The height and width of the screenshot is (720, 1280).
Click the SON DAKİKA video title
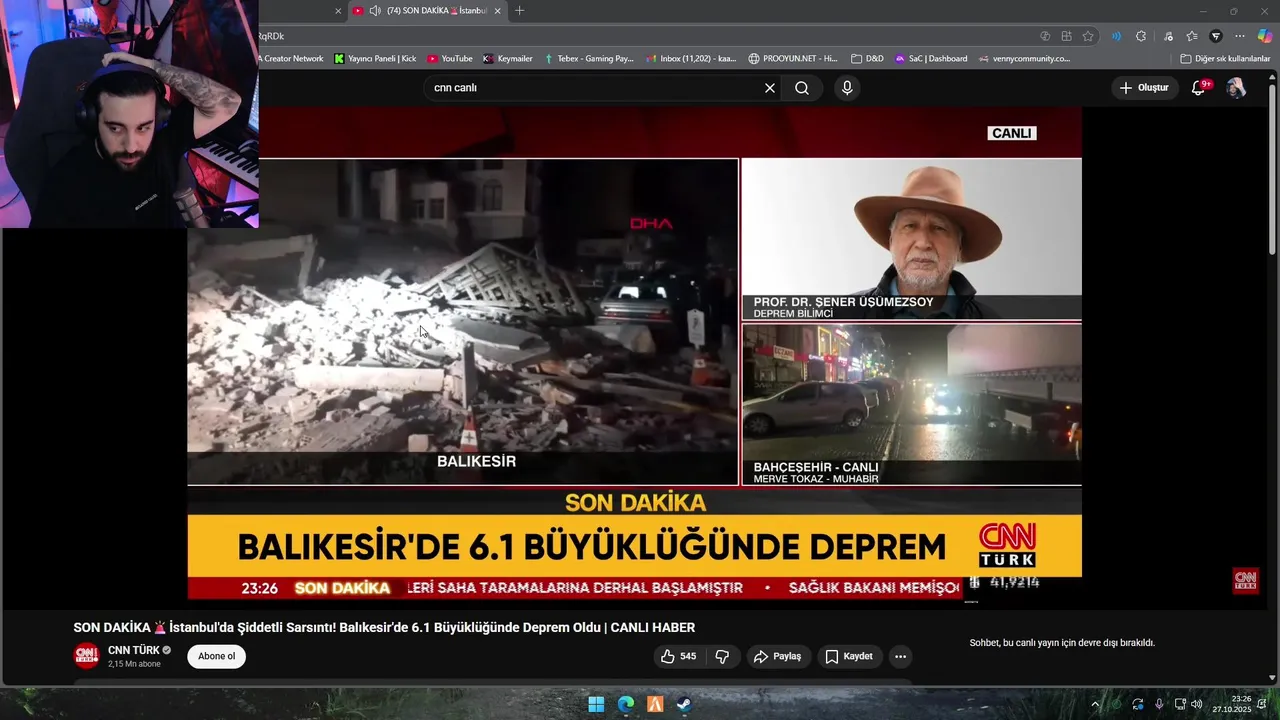point(384,628)
